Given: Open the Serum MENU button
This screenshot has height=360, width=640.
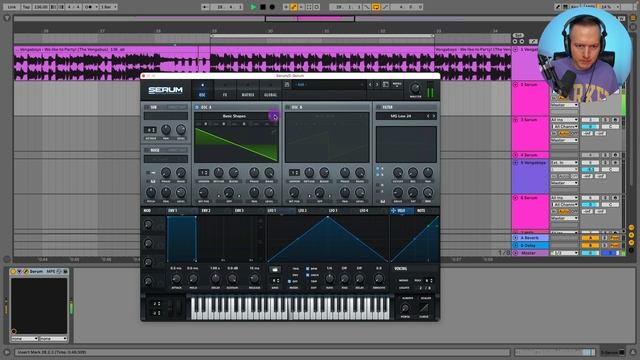Looking at the screenshot, I should click(397, 84).
